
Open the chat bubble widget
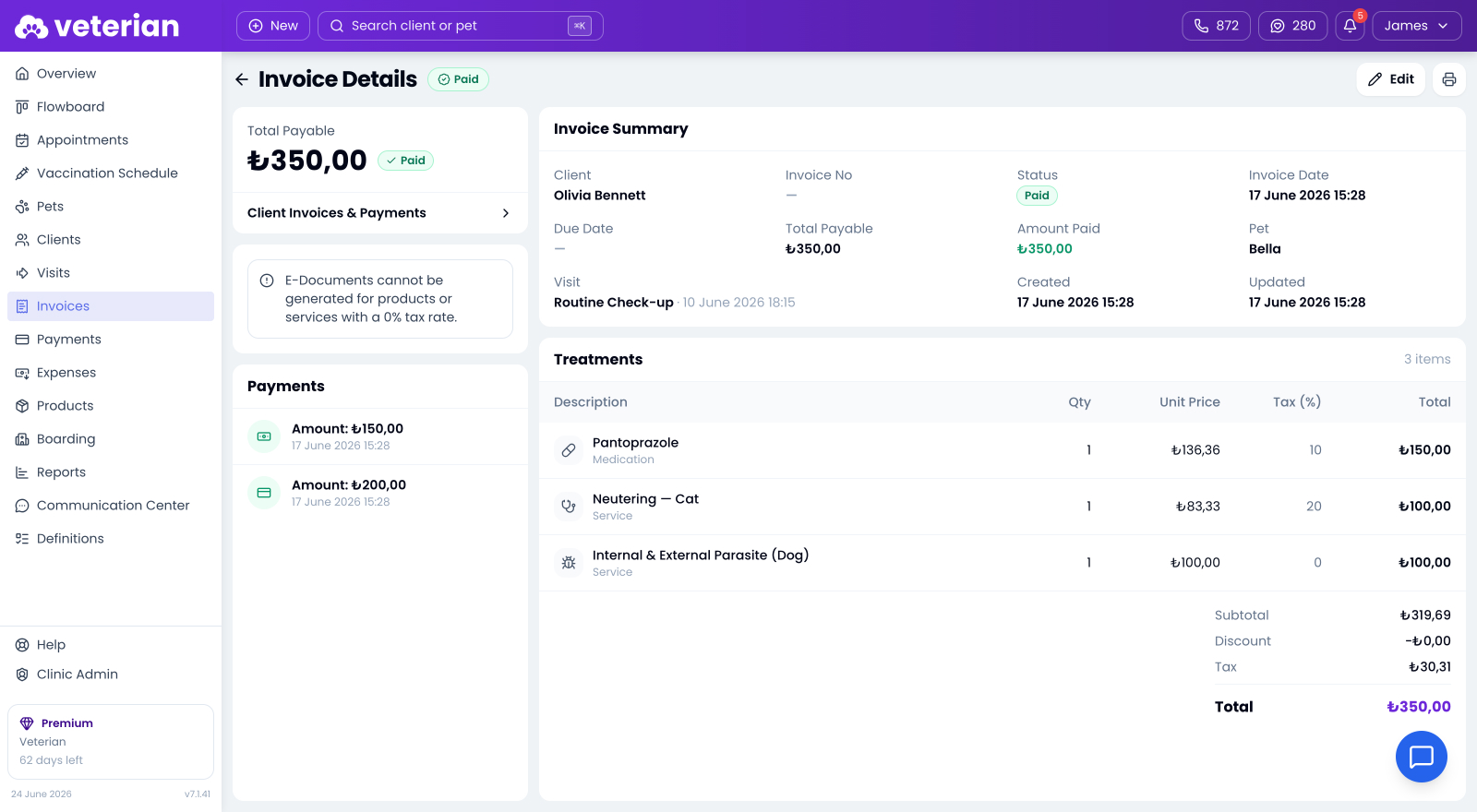[1422, 757]
